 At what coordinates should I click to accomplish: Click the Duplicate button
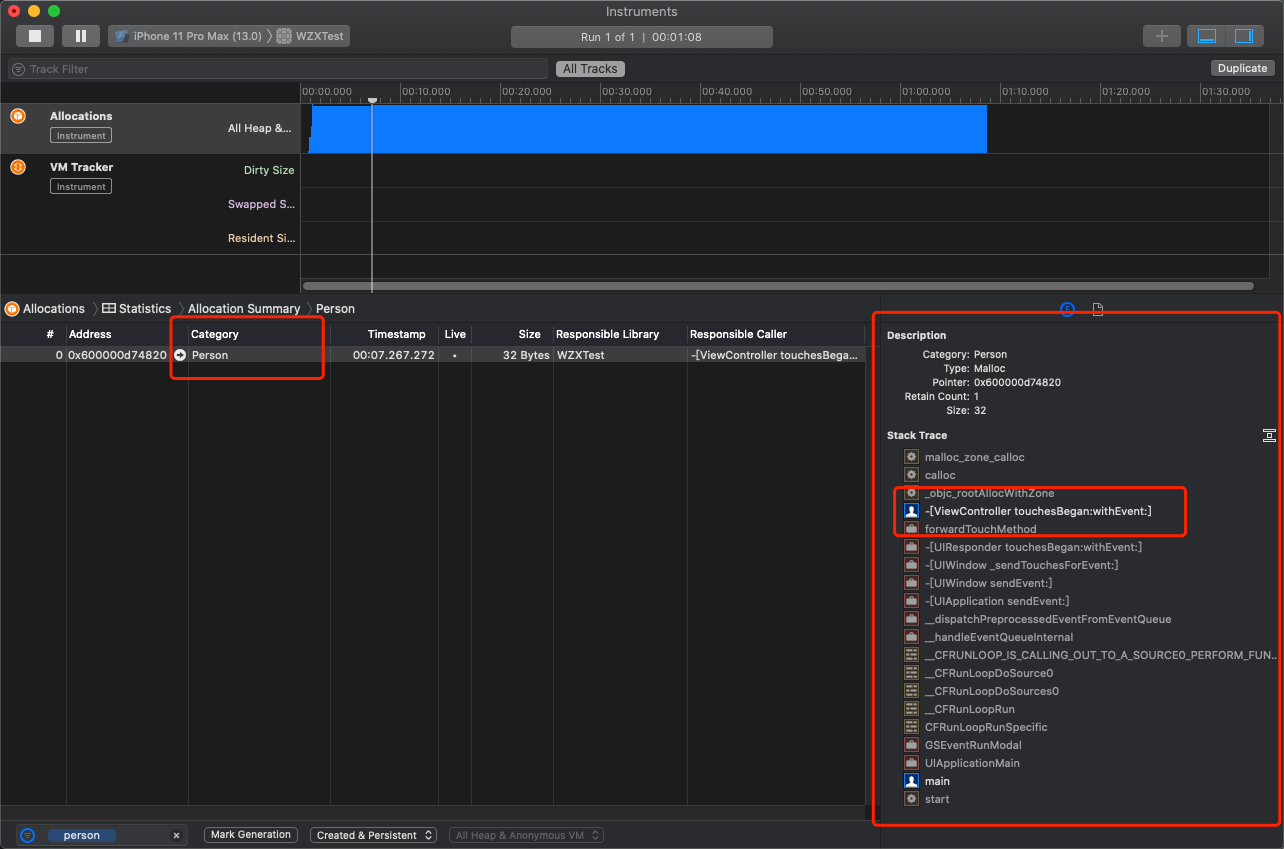coord(1243,69)
